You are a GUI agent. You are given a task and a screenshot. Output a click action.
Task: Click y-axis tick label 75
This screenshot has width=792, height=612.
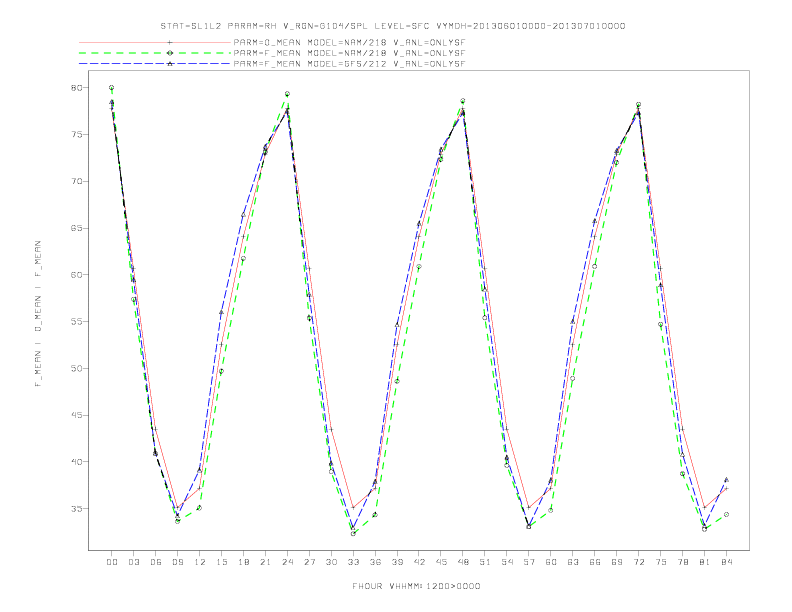click(x=76, y=134)
